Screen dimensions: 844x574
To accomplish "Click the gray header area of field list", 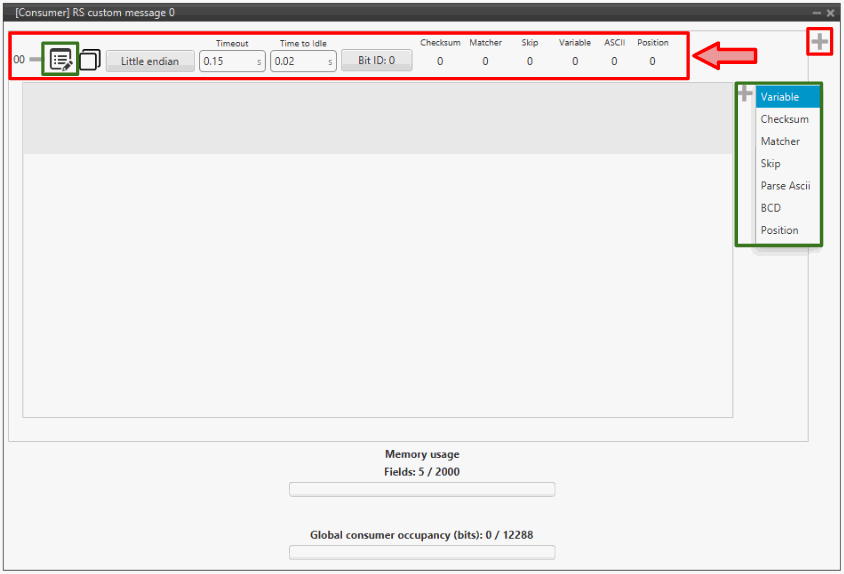I will pyautogui.click(x=377, y=119).
